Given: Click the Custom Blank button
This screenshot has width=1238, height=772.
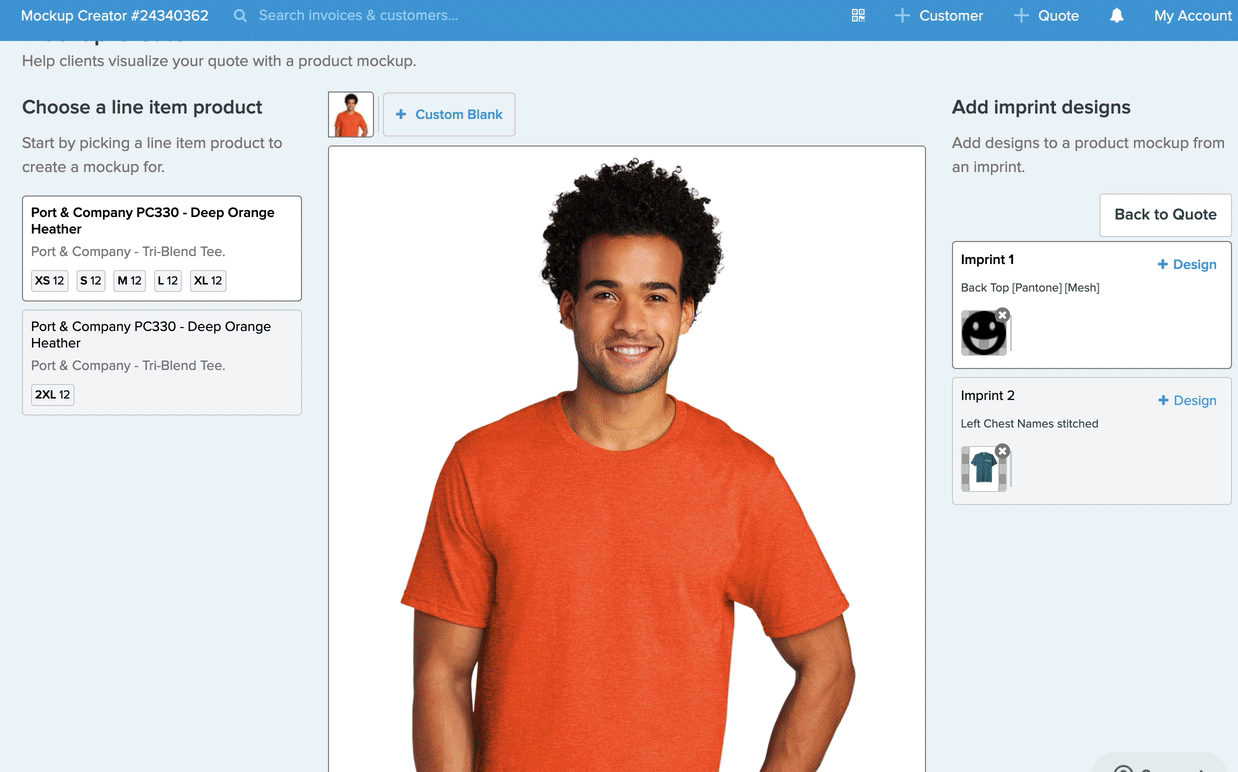Looking at the screenshot, I should tap(449, 115).
